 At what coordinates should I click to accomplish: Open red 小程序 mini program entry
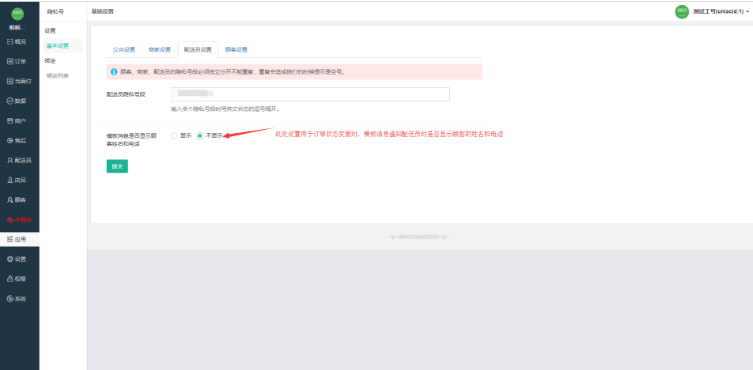(x=19, y=220)
